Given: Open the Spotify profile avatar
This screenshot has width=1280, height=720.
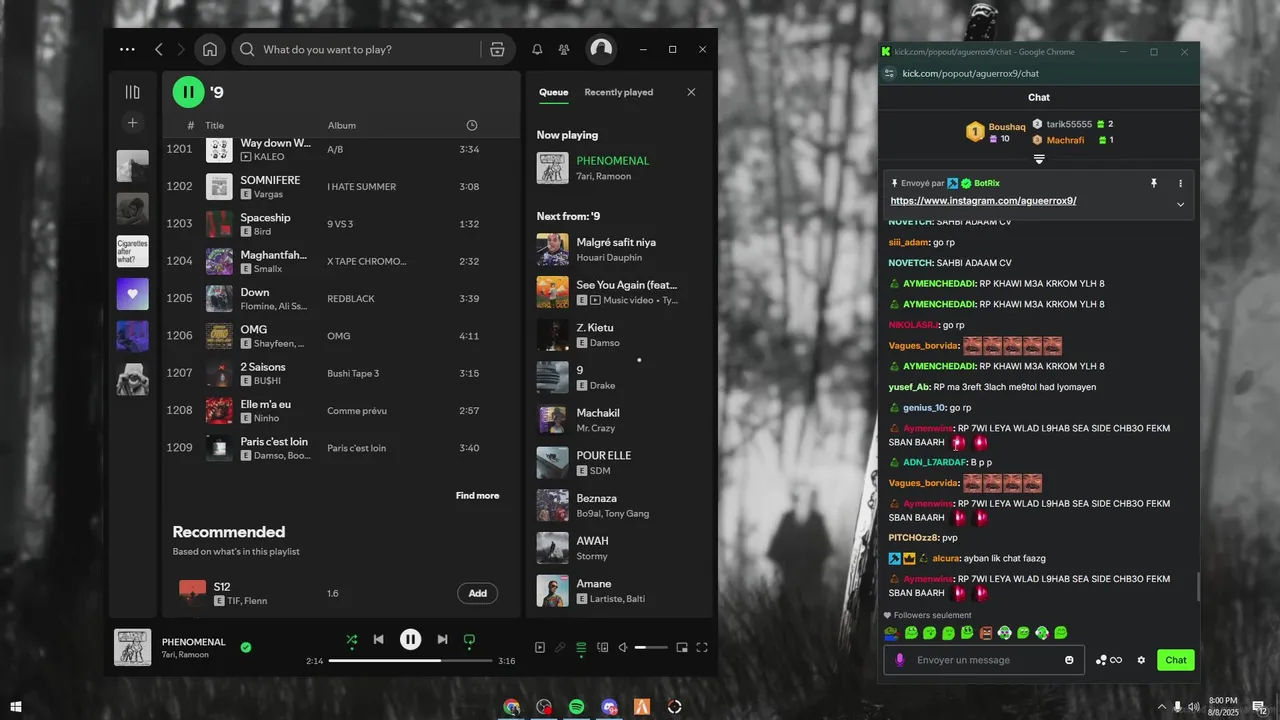Looking at the screenshot, I should pyautogui.click(x=601, y=49).
